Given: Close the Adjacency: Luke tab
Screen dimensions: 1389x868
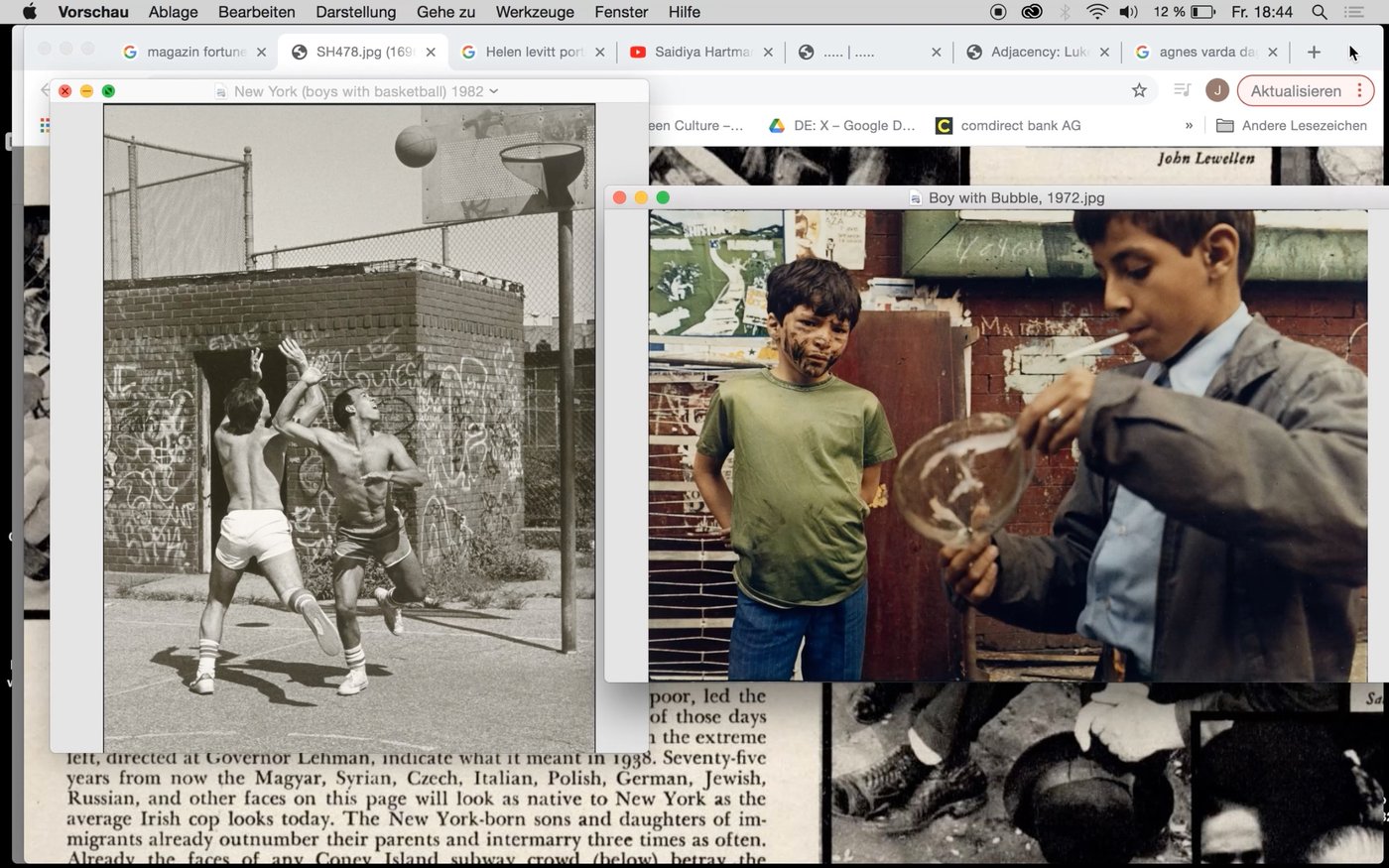Looking at the screenshot, I should coord(1104,52).
